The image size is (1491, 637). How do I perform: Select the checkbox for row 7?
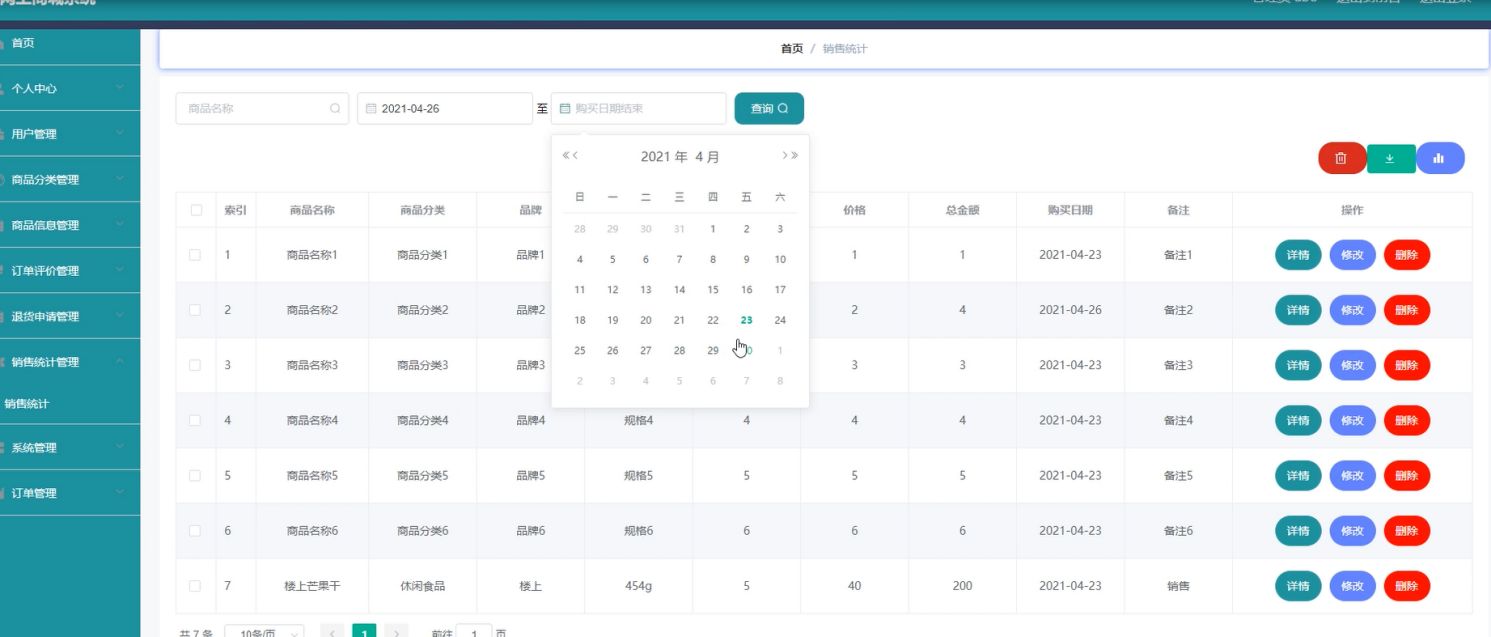coord(195,586)
